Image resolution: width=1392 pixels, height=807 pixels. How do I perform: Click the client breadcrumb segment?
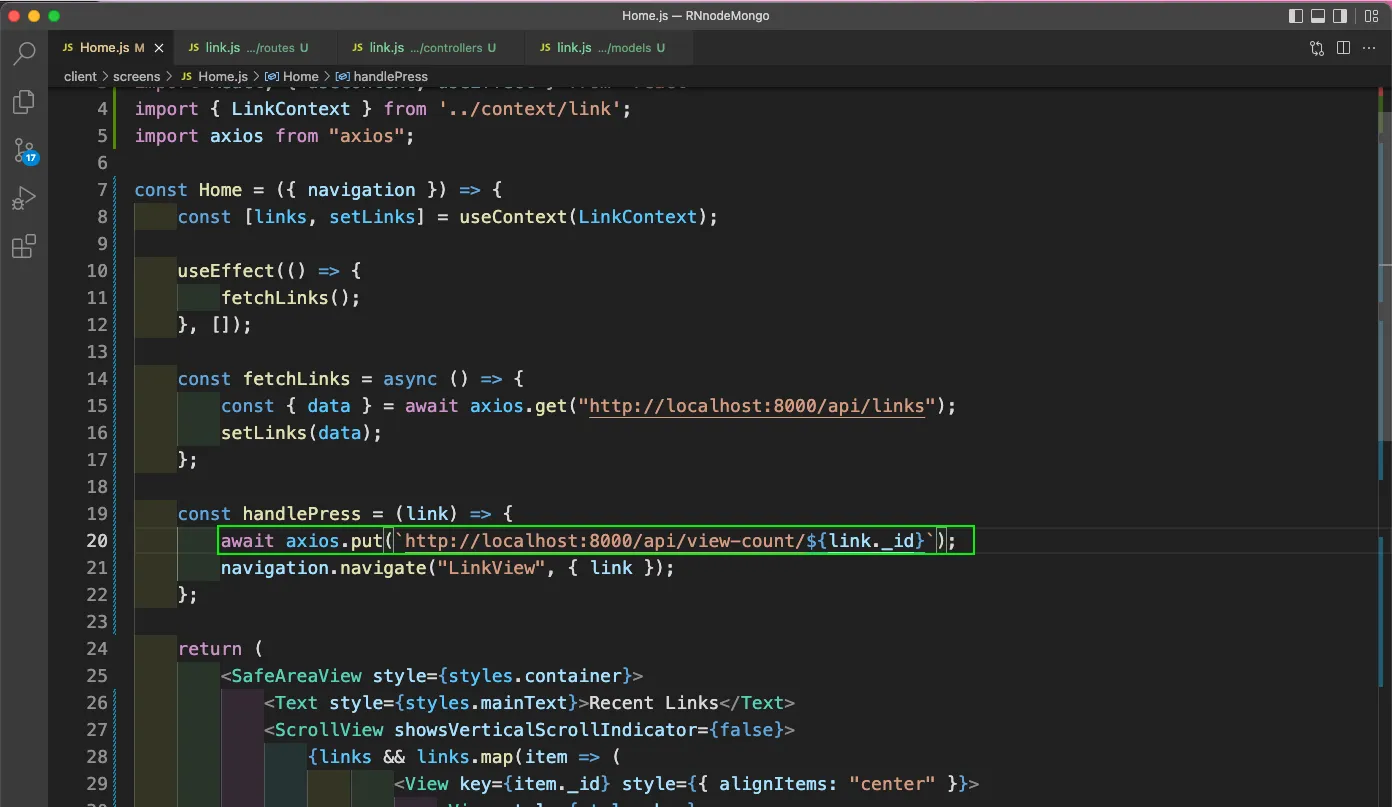[x=80, y=76]
